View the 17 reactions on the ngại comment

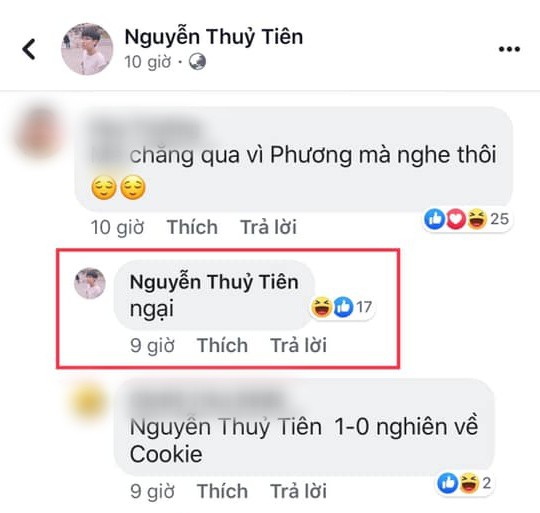[342, 307]
